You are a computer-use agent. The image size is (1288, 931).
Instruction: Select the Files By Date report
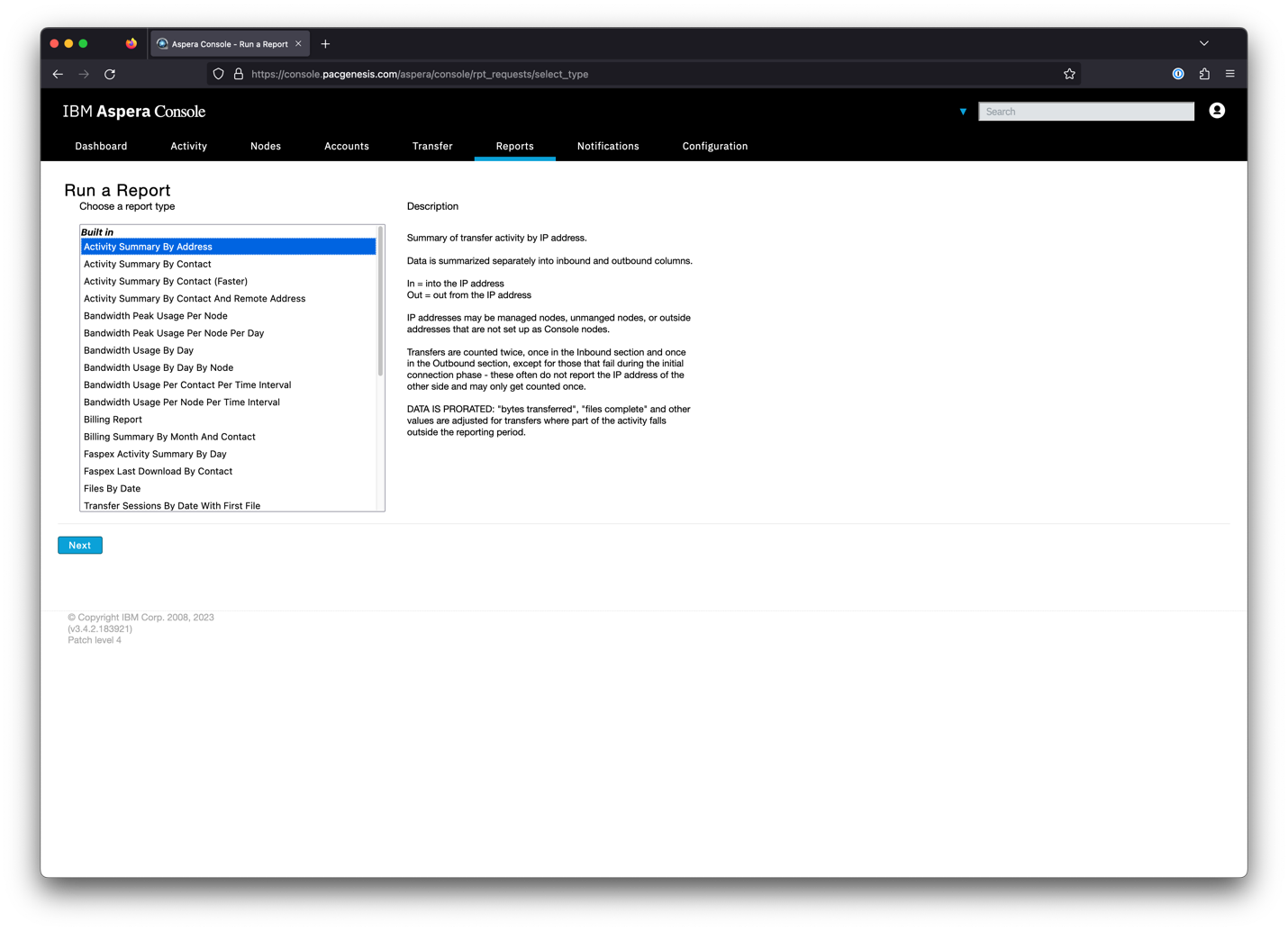[x=228, y=489]
